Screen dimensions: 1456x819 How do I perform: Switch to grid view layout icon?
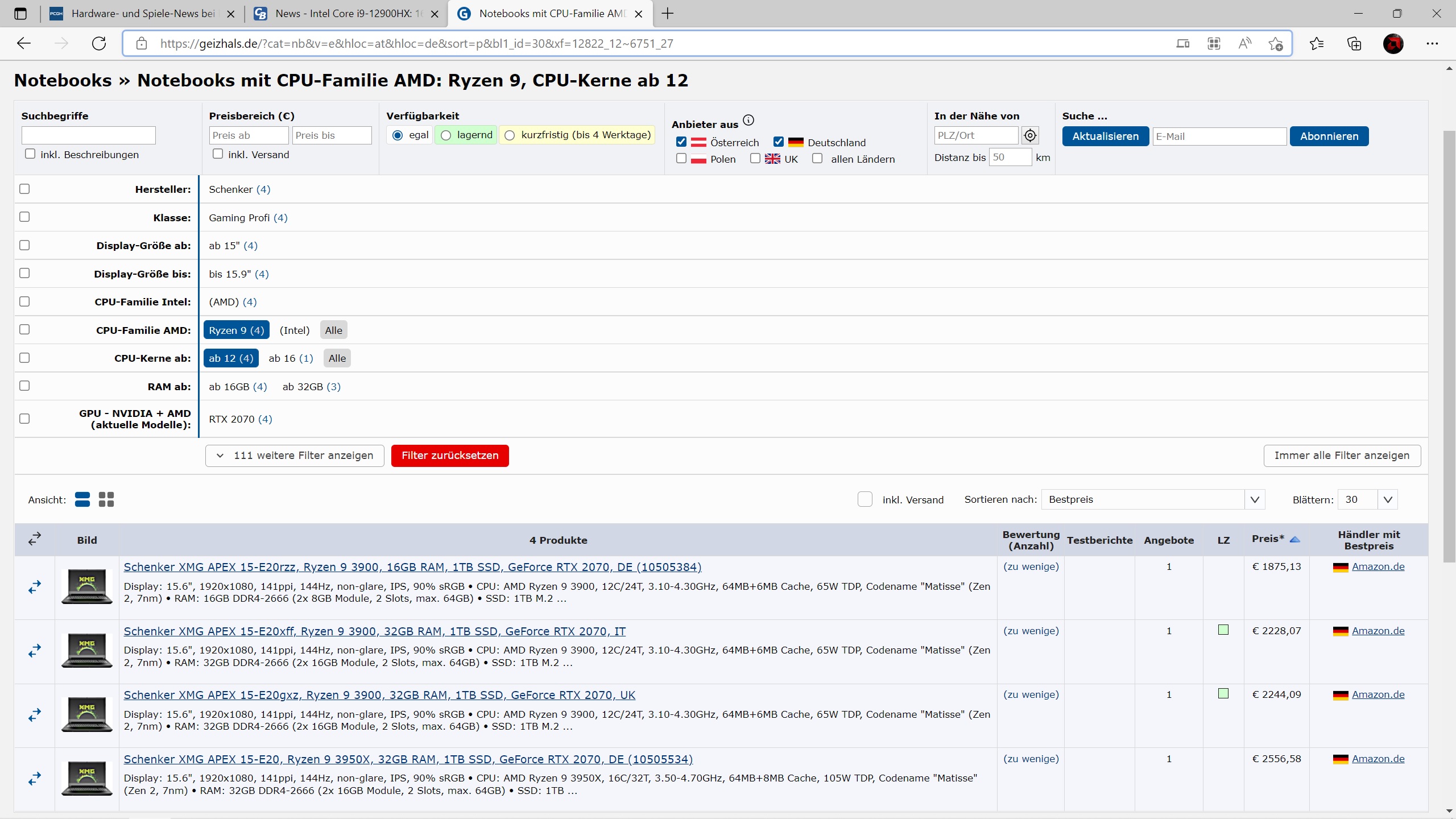[106, 499]
